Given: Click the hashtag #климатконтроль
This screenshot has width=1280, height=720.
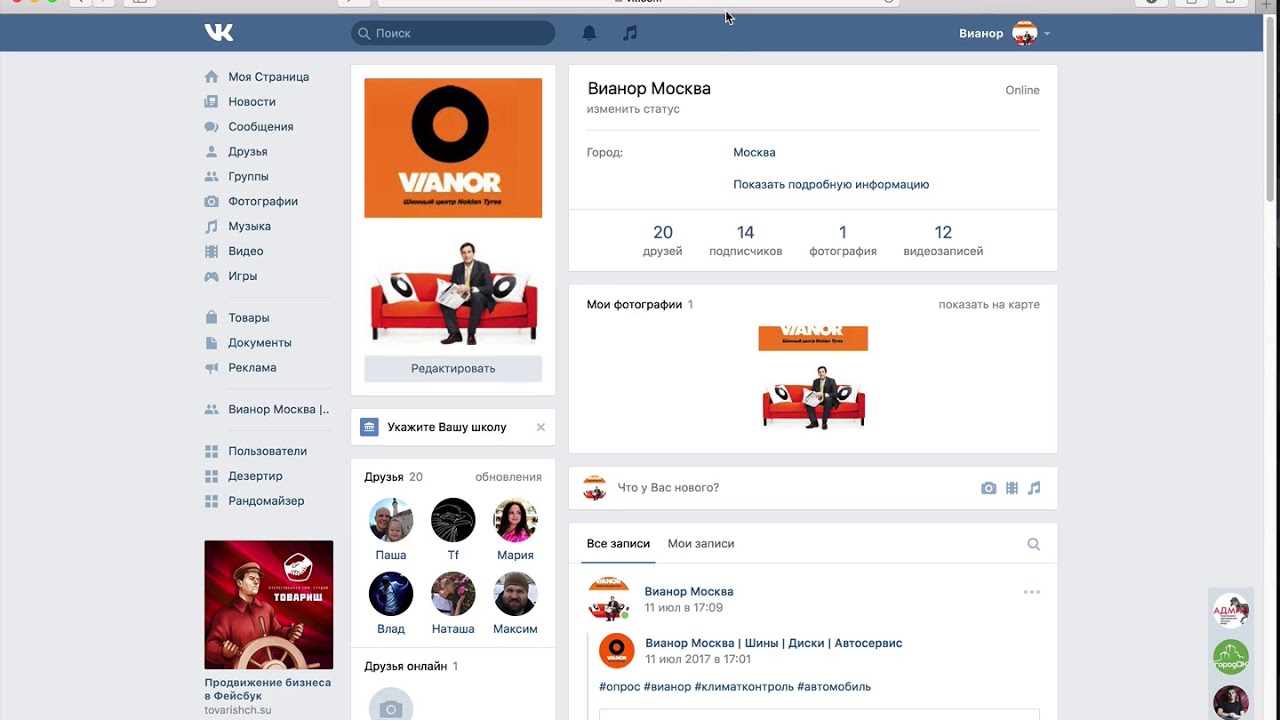Looking at the screenshot, I should pyautogui.click(x=744, y=687).
